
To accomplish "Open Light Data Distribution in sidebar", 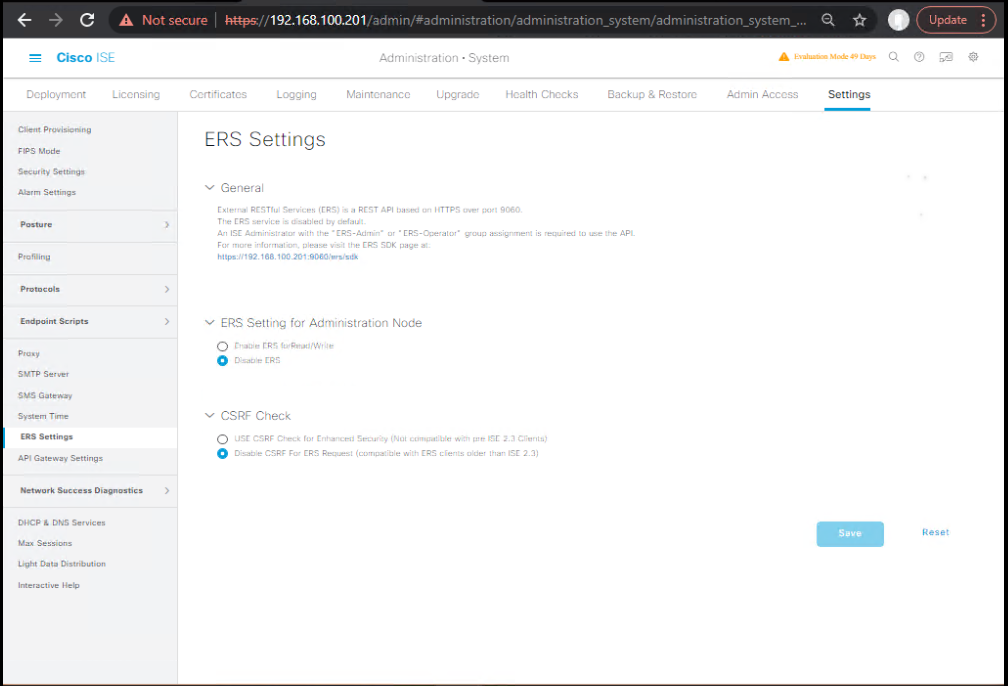I will tap(62, 564).
